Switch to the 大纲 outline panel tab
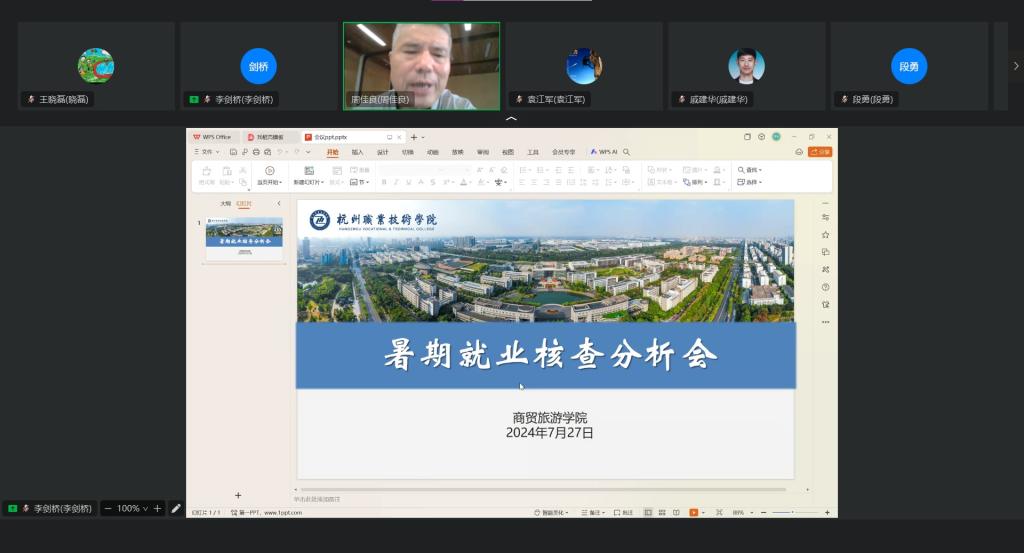 point(225,203)
